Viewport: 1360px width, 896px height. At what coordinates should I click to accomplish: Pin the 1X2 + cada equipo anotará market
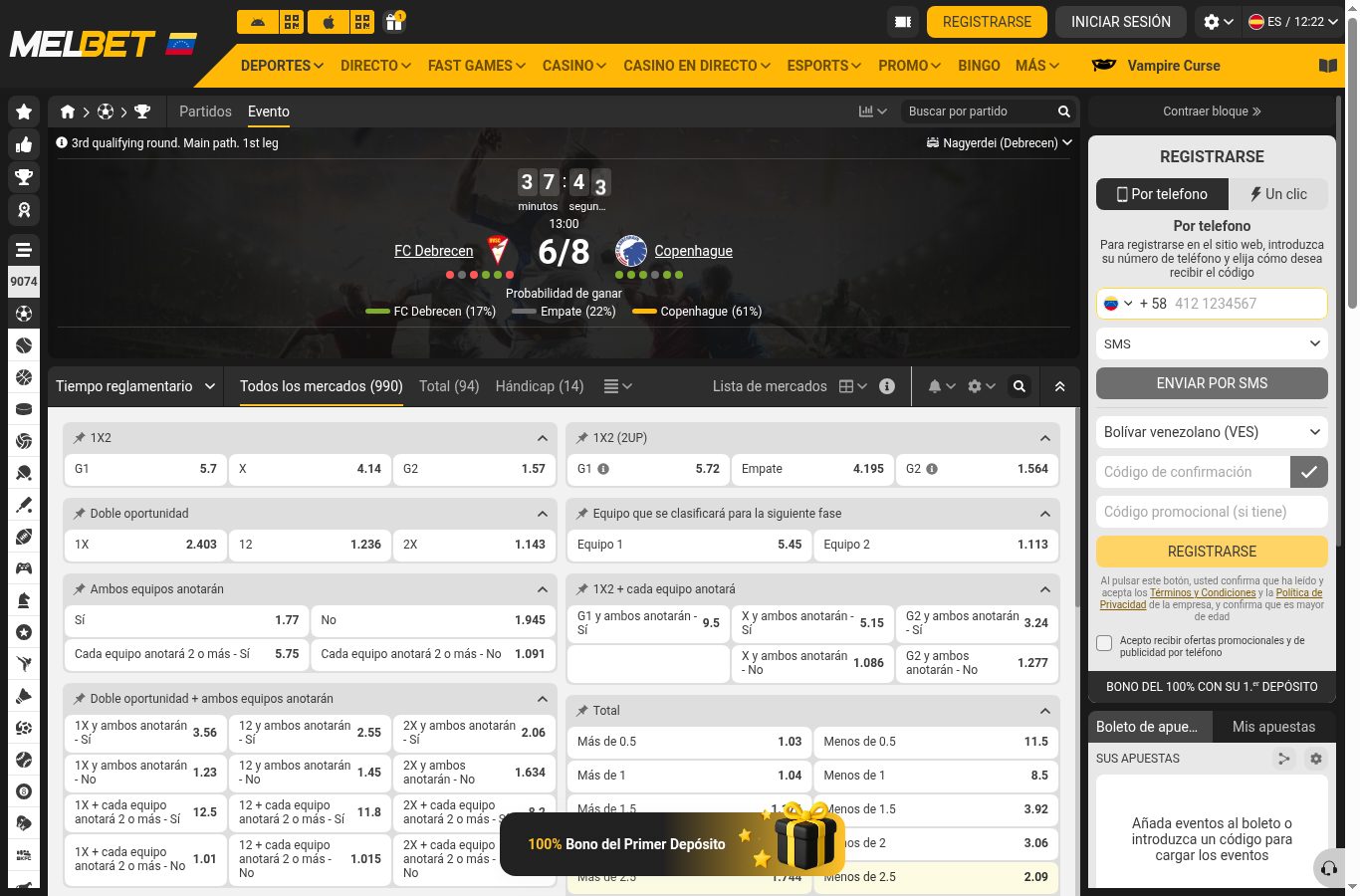point(582,589)
